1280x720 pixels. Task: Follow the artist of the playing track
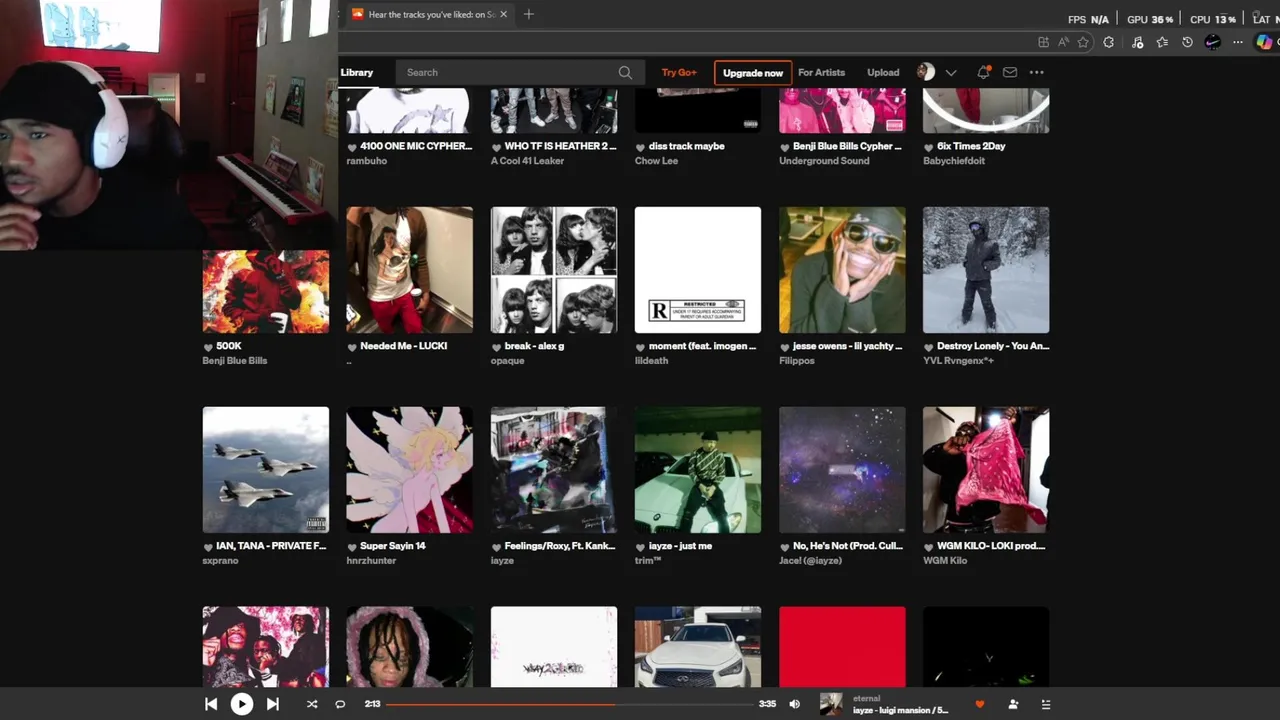click(x=1013, y=704)
